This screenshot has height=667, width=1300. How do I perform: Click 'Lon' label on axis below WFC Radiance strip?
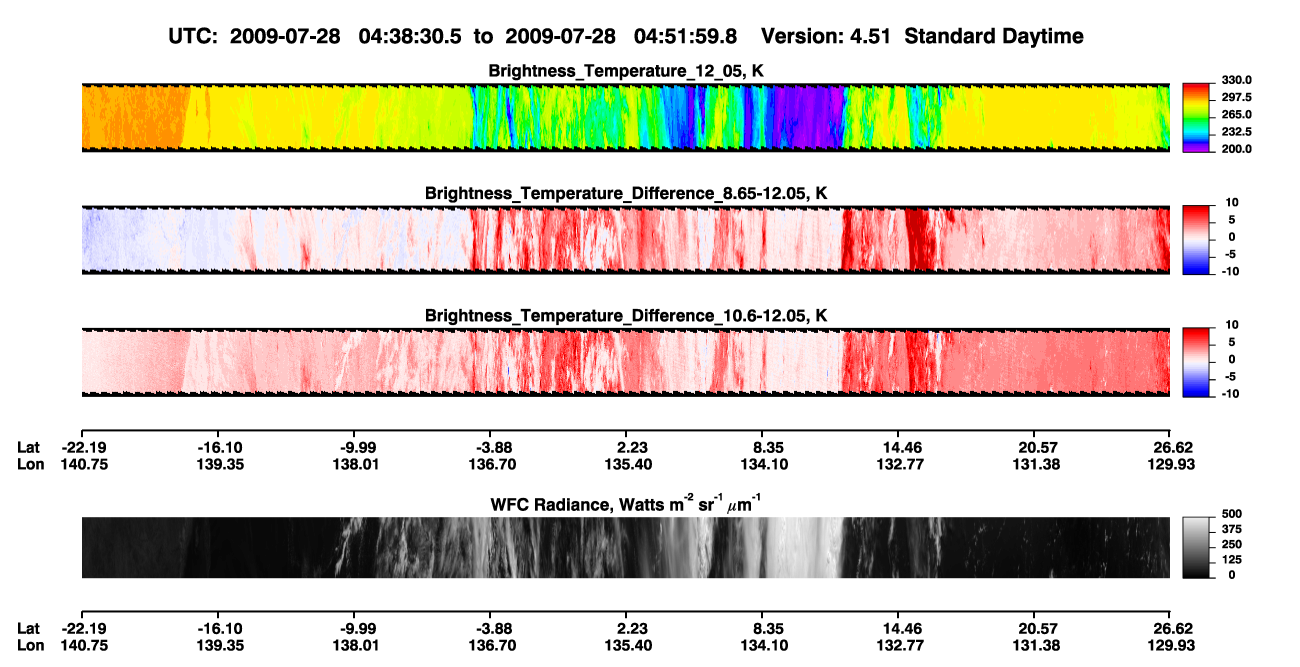pos(31,644)
